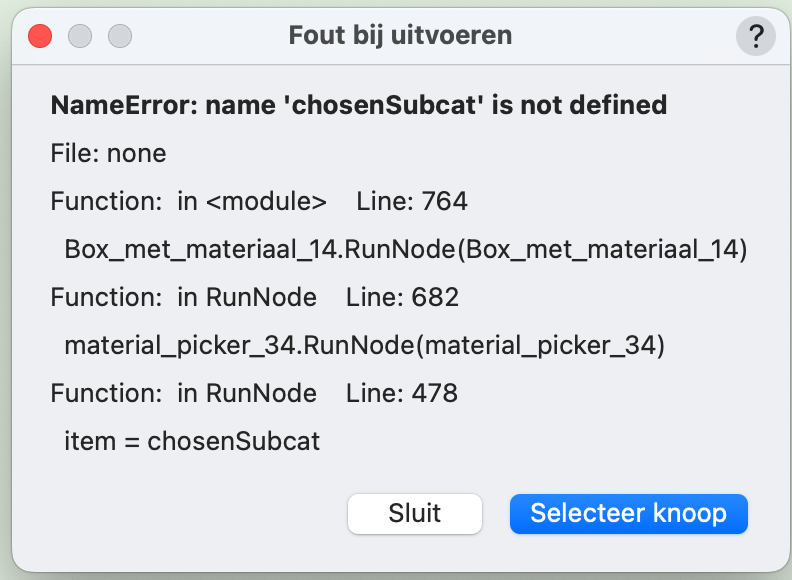Viewport: 792px width, 580px height.
Task: Click the '<module>' function label
Action: pyautogui.click(x=266, y=201)
